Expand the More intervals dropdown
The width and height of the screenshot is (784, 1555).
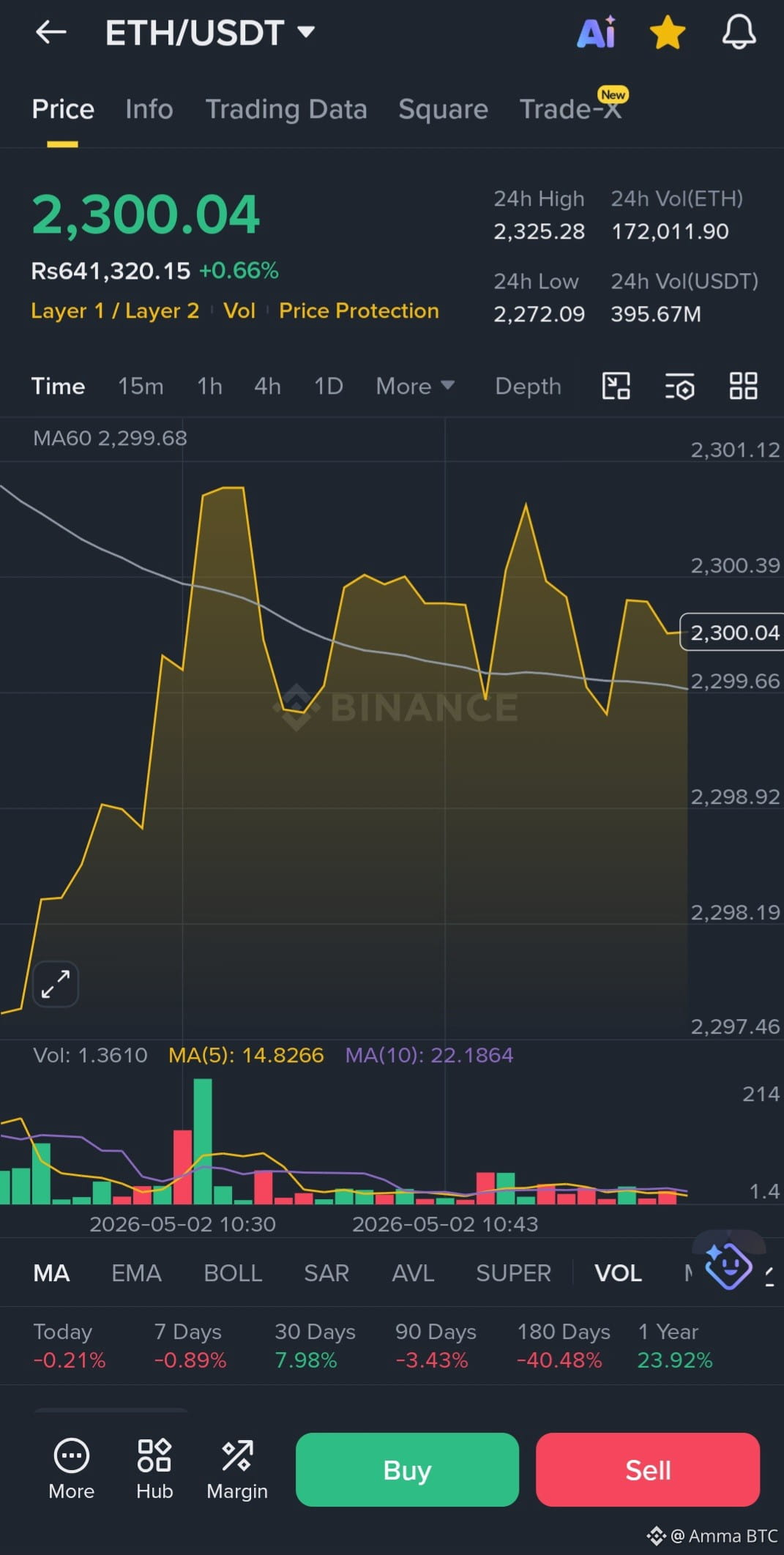click(x=415, y=386)
